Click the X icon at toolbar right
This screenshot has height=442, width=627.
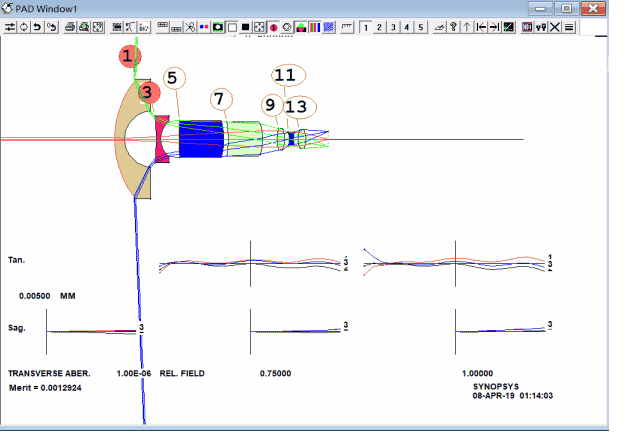(555, 27)
